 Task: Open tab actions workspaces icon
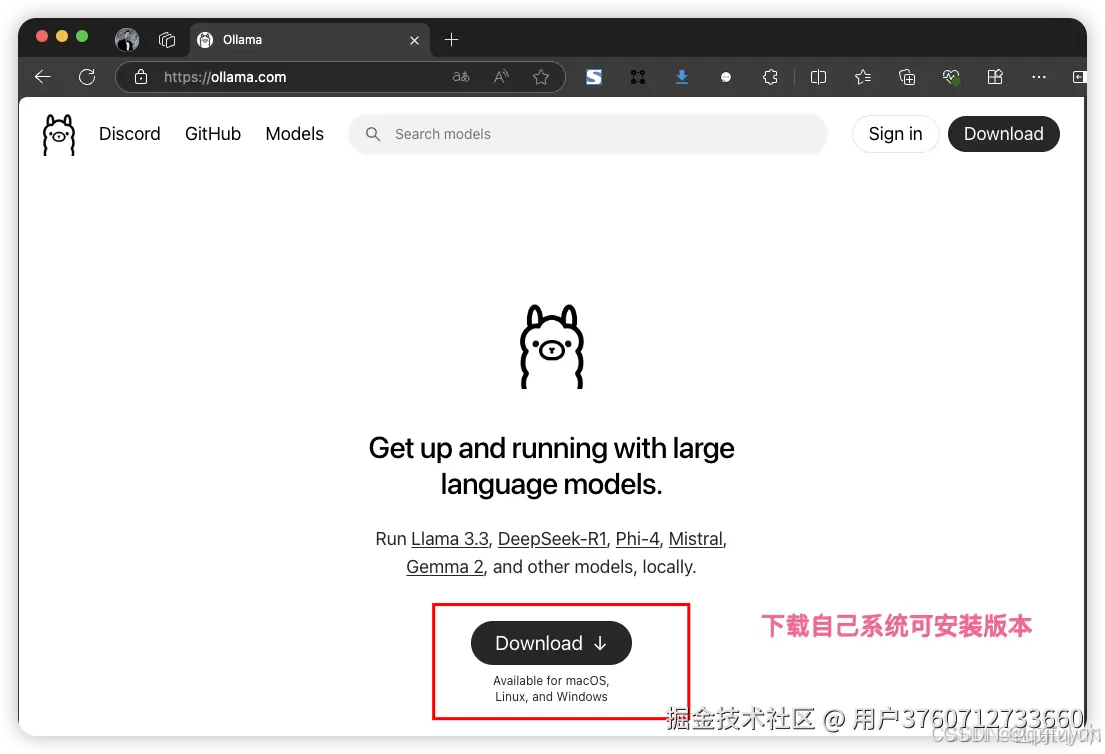[x=167, y=39]
